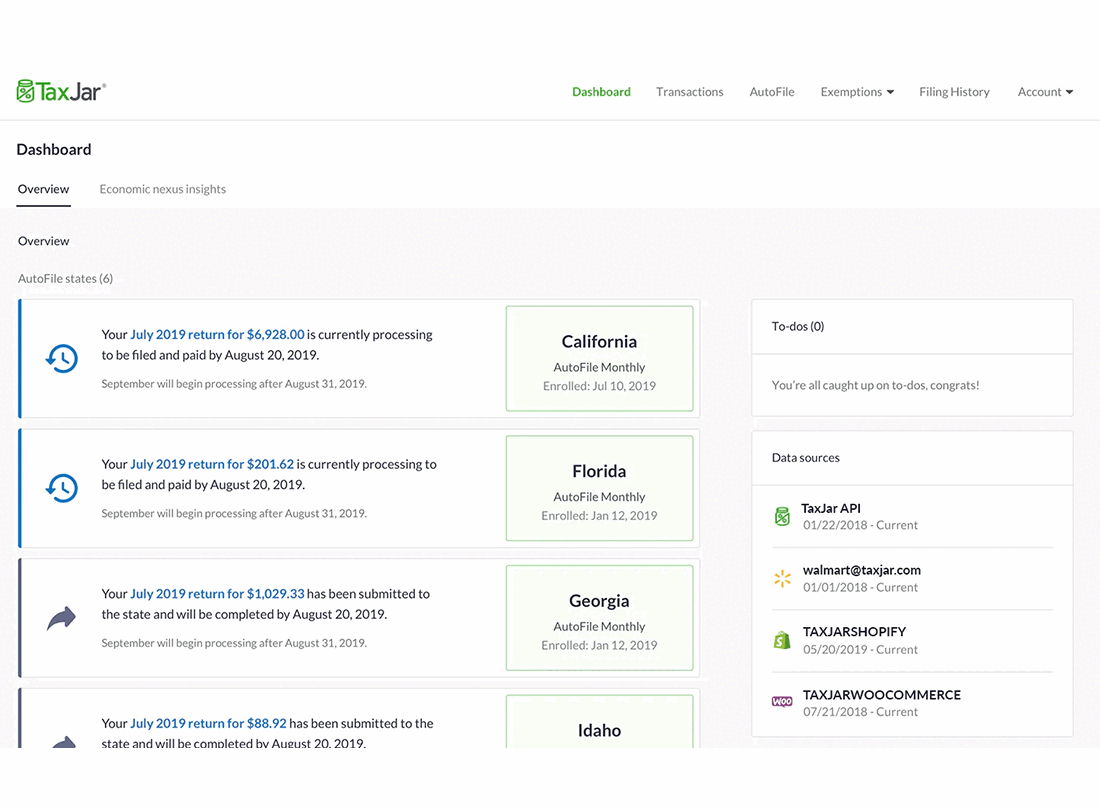This screenshot has height=810, width=1100.
Task: Select the Georgia AutoFile Monthly card
Action: click(x=599, y=618)
